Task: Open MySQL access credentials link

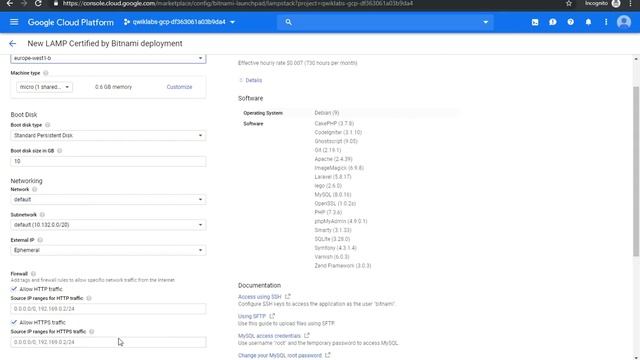Action: (269, 336)
